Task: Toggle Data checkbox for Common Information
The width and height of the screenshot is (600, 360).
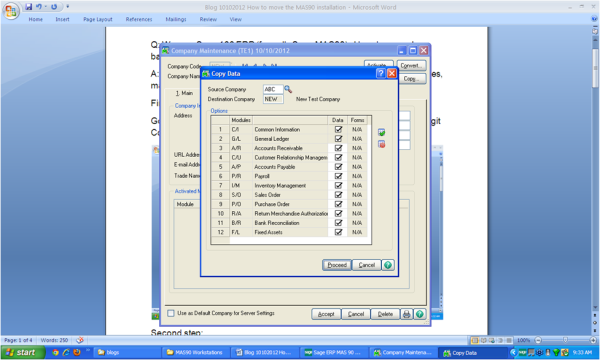Action: [x=338, y=129]
